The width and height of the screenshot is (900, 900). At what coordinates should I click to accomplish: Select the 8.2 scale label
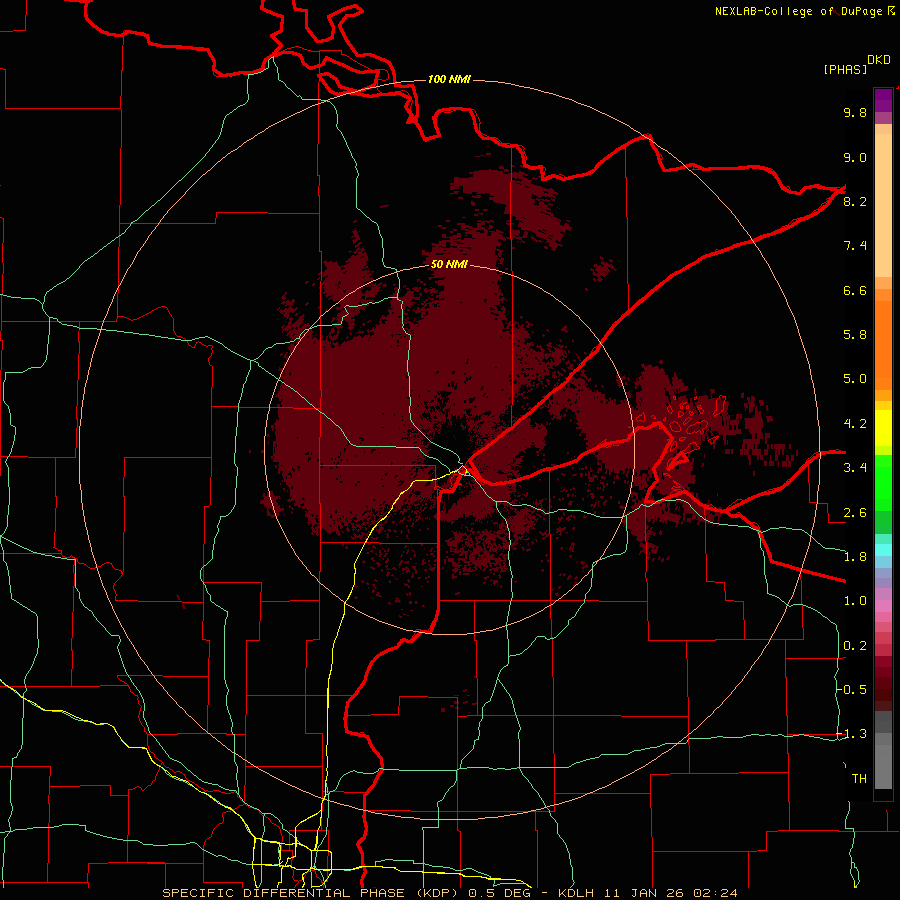click(855, 201)
